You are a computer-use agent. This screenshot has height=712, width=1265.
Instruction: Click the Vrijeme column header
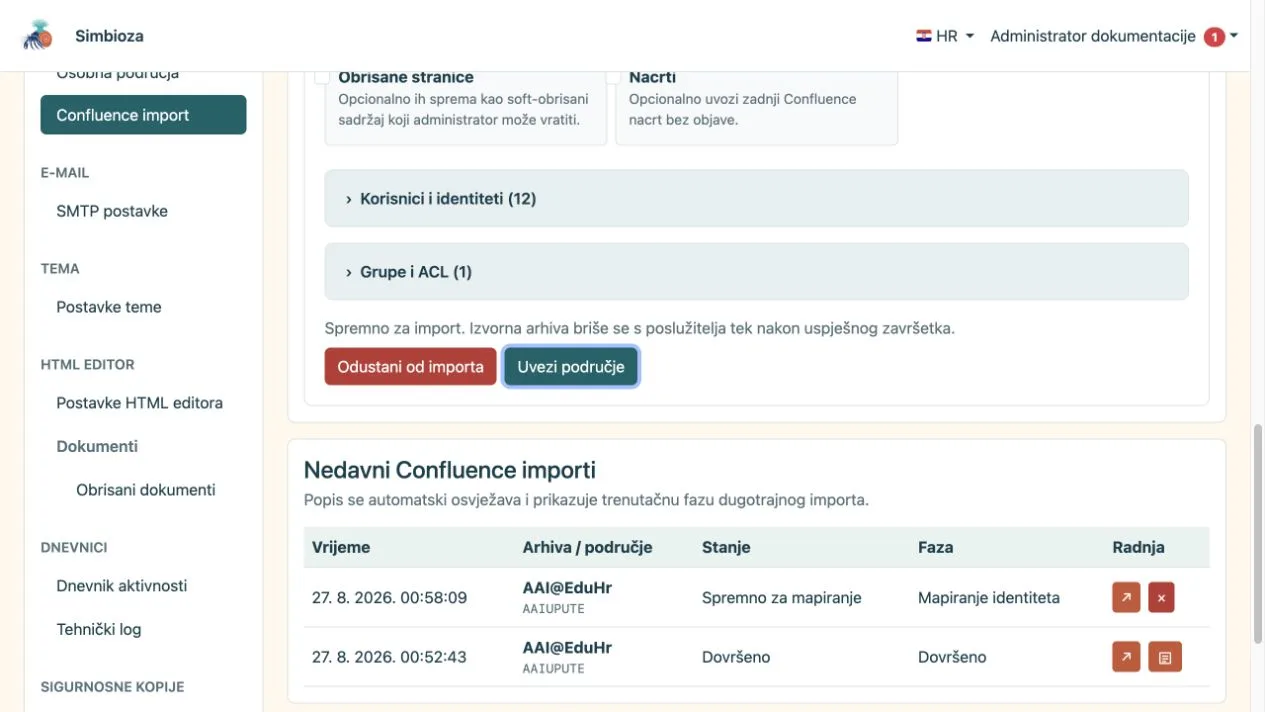point(341,547)
